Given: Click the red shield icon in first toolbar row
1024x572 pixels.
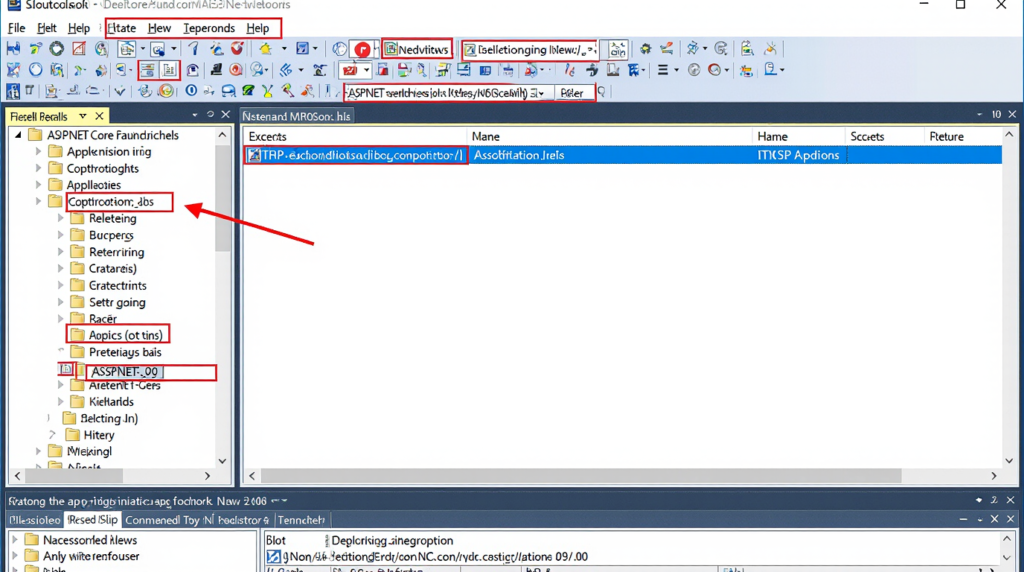Looking at the screenshot, I should (238, 49).
